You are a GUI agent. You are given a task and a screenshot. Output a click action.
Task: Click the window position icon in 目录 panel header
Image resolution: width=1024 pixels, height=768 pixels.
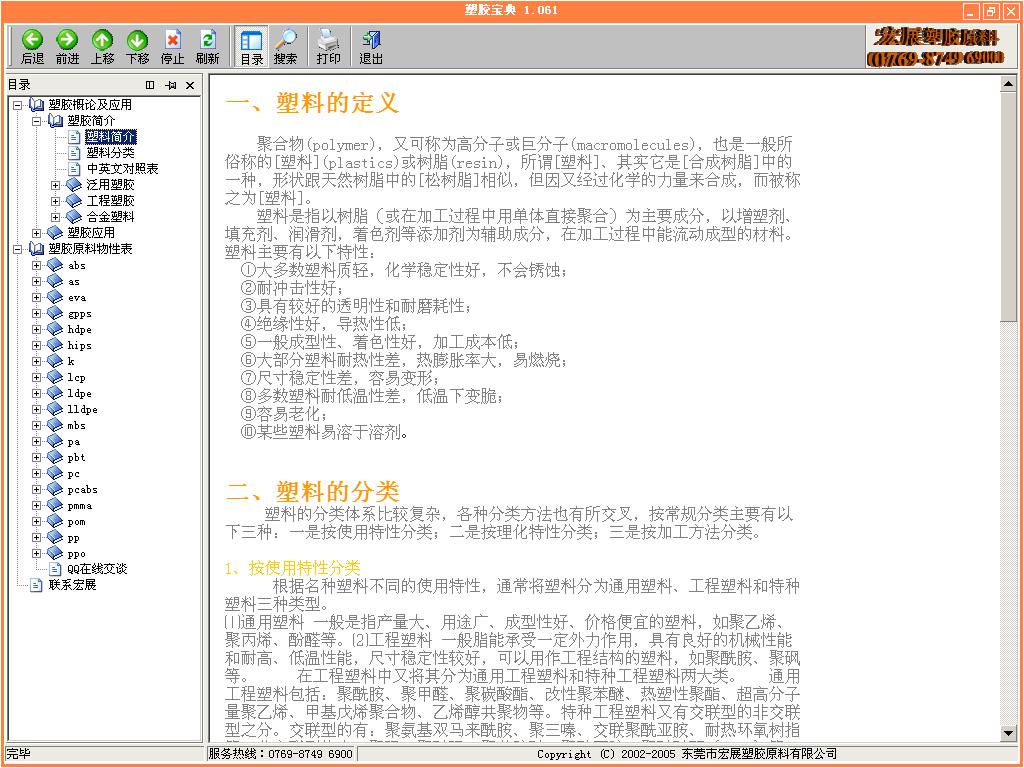150,85
